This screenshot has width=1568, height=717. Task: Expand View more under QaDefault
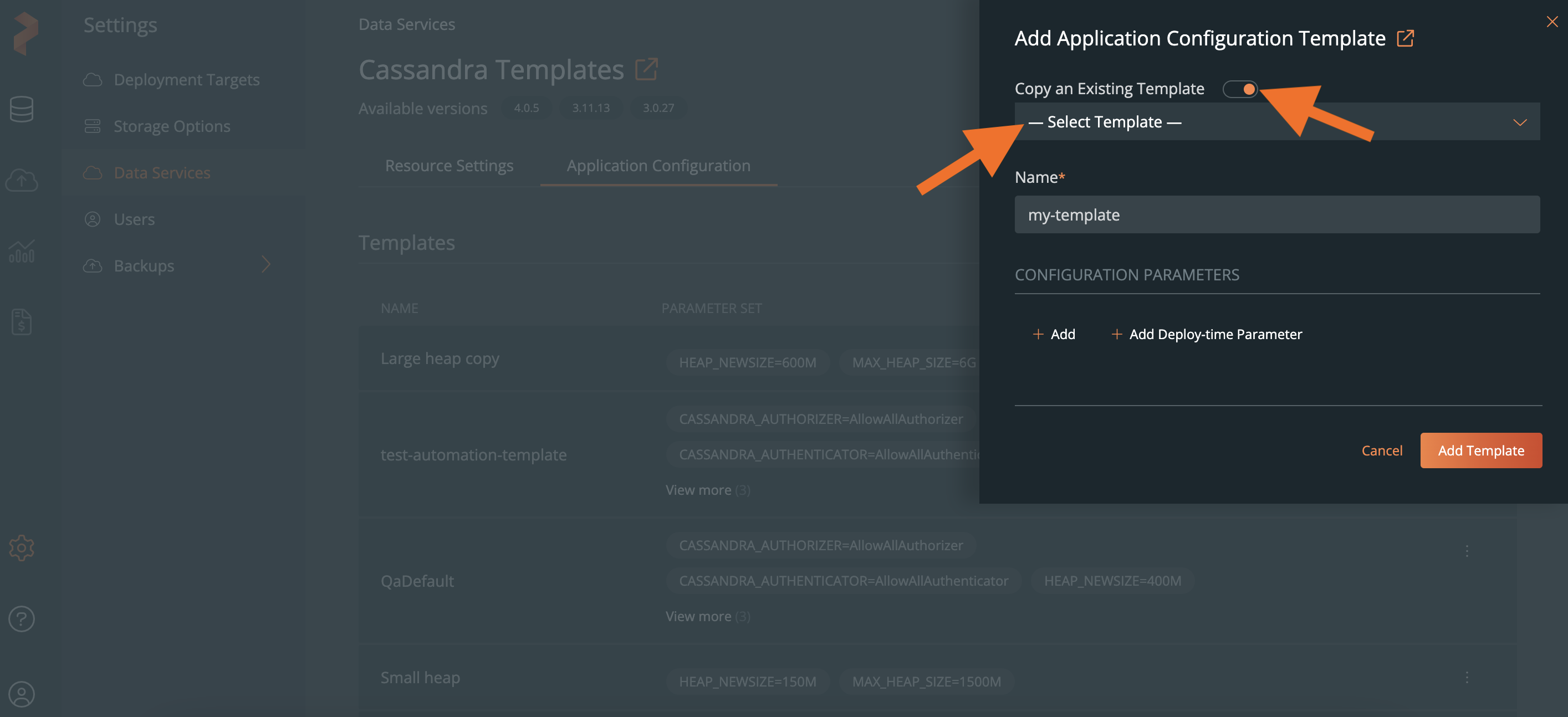point(707,617)
